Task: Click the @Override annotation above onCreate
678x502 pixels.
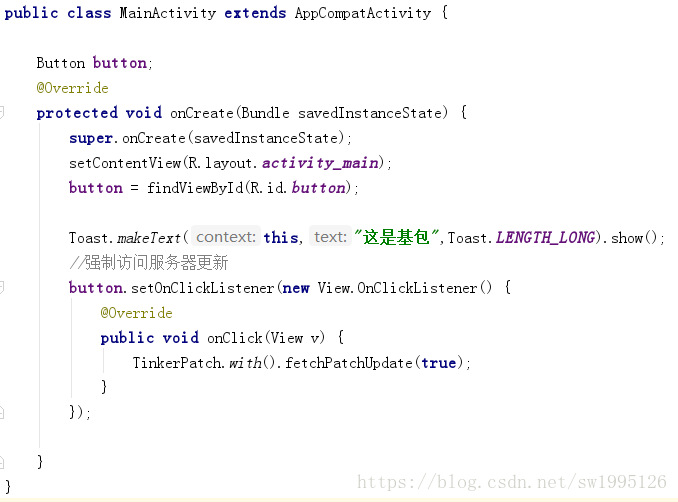Action: tap(72, 88)
